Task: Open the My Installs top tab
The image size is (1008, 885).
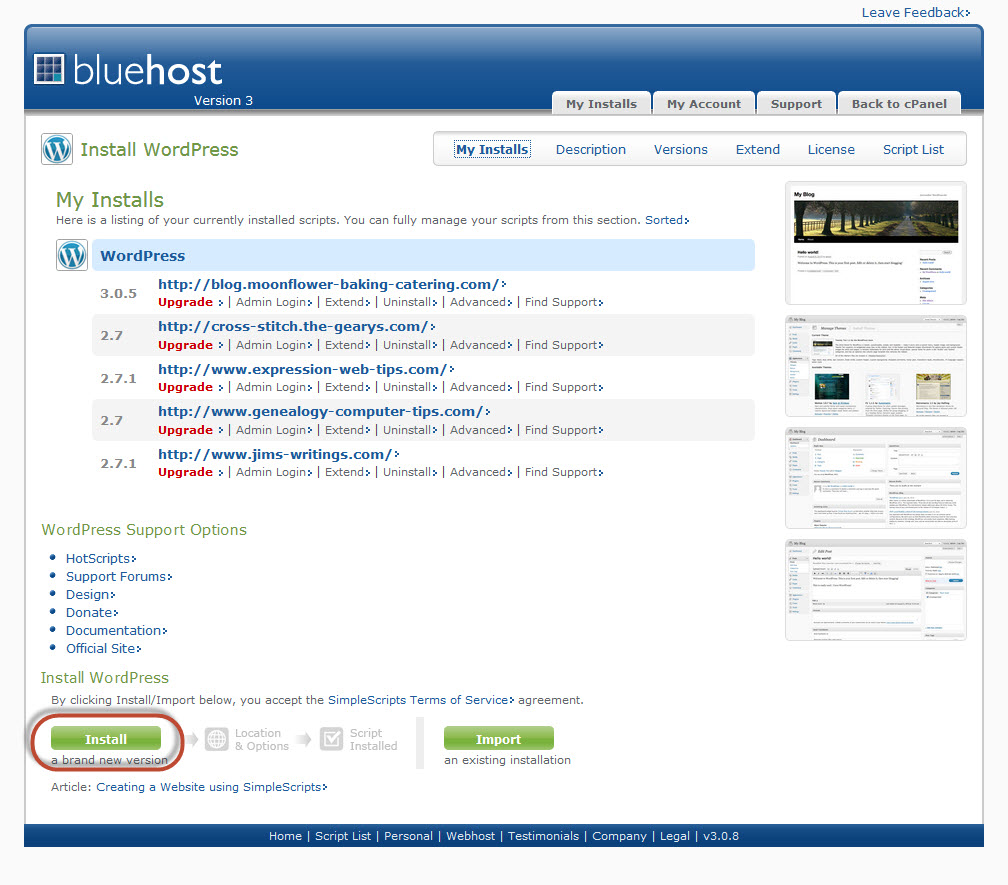Action: [x=601, y=103]
